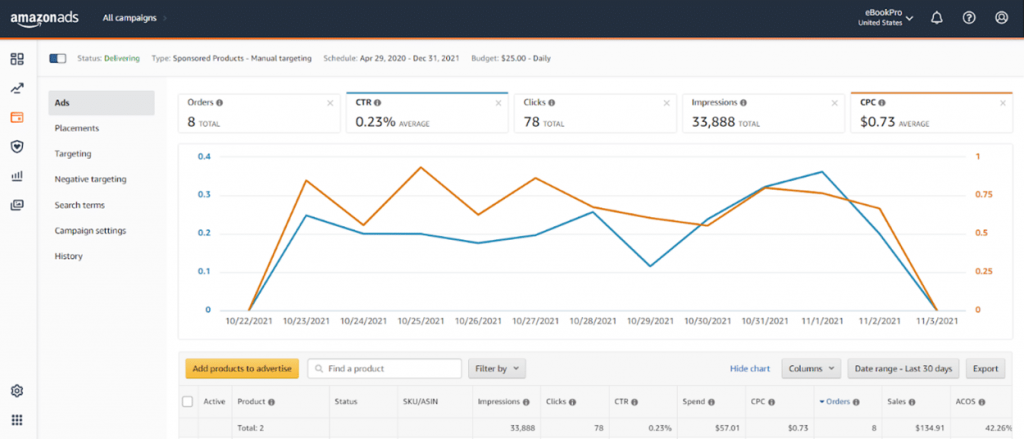Open the dashboard grid icon in sidebar

(17, 59)
